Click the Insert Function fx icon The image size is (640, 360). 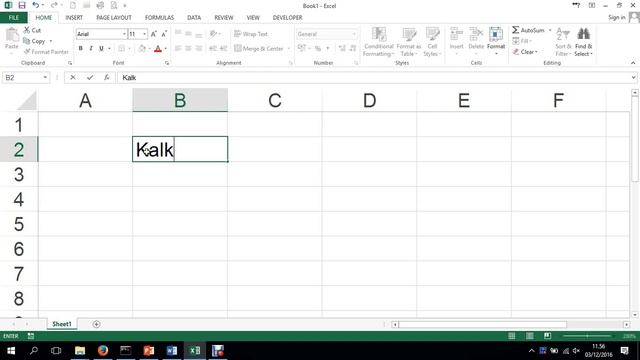[x=107, y=78]
